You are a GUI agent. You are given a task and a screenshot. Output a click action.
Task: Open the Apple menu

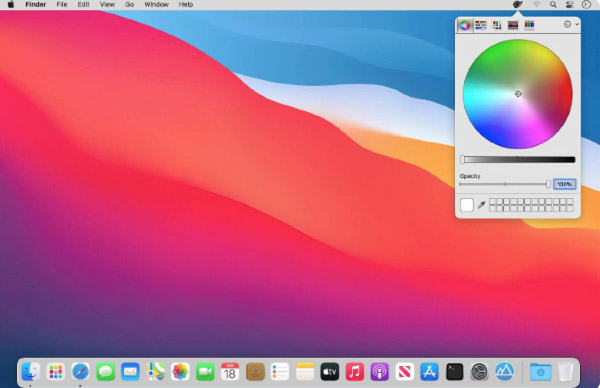(x=11, y=5)
